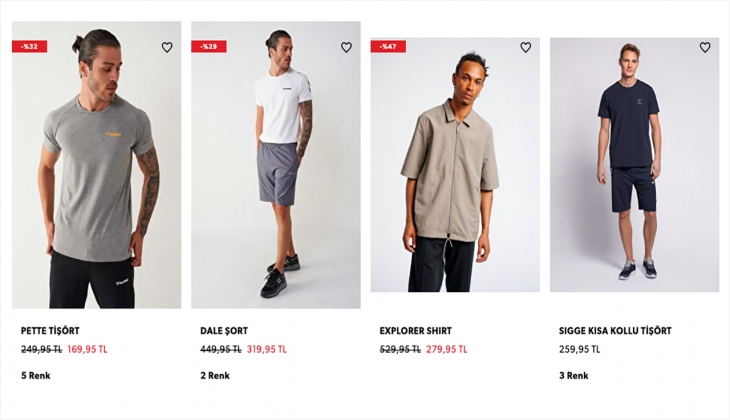Show the 2 Renk options for Dale Şort

pyautogui.click(x=215, y=375)
